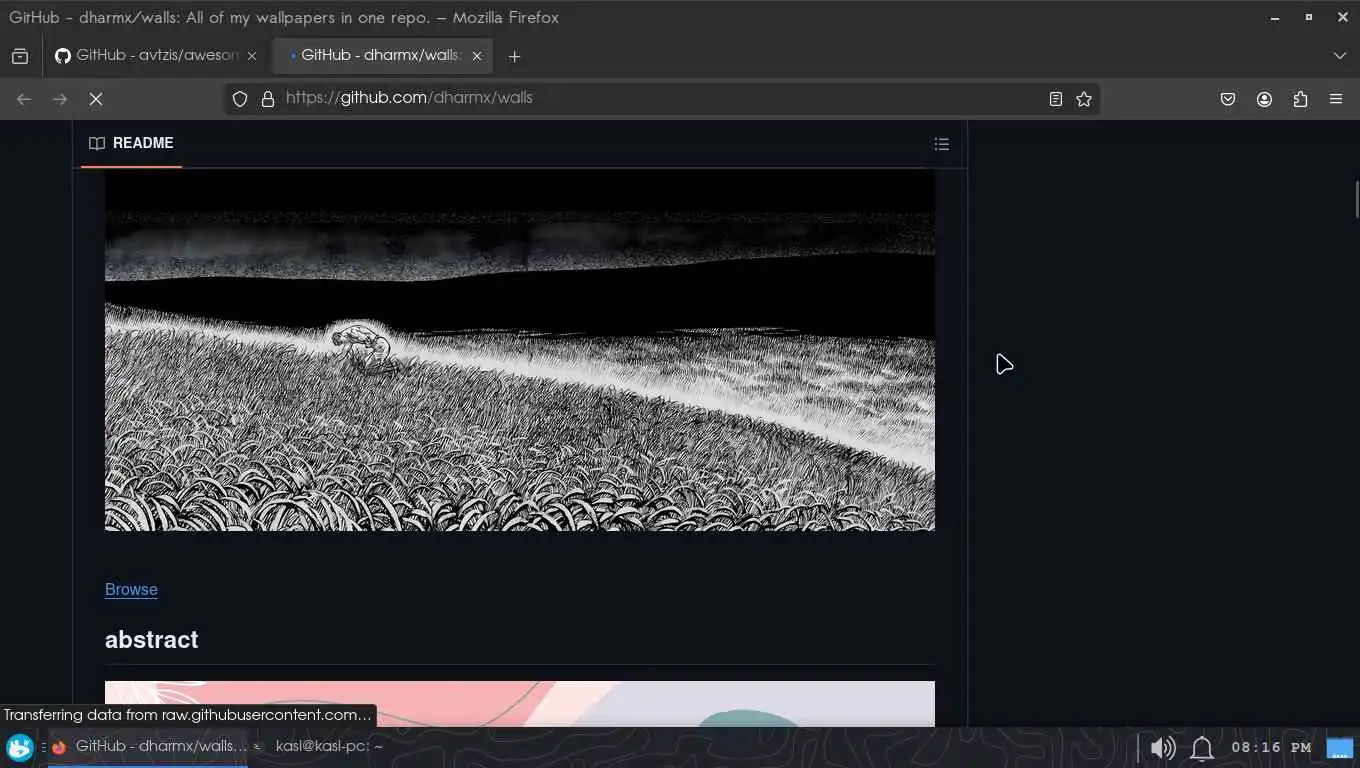Go back one page

24,99
